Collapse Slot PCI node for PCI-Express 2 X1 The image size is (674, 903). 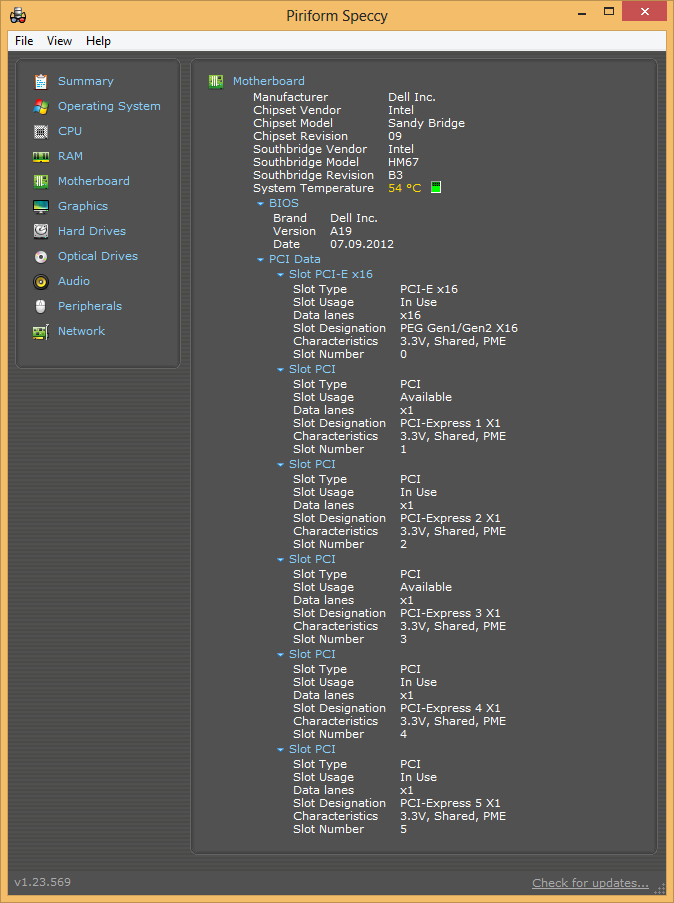[281, 465]
